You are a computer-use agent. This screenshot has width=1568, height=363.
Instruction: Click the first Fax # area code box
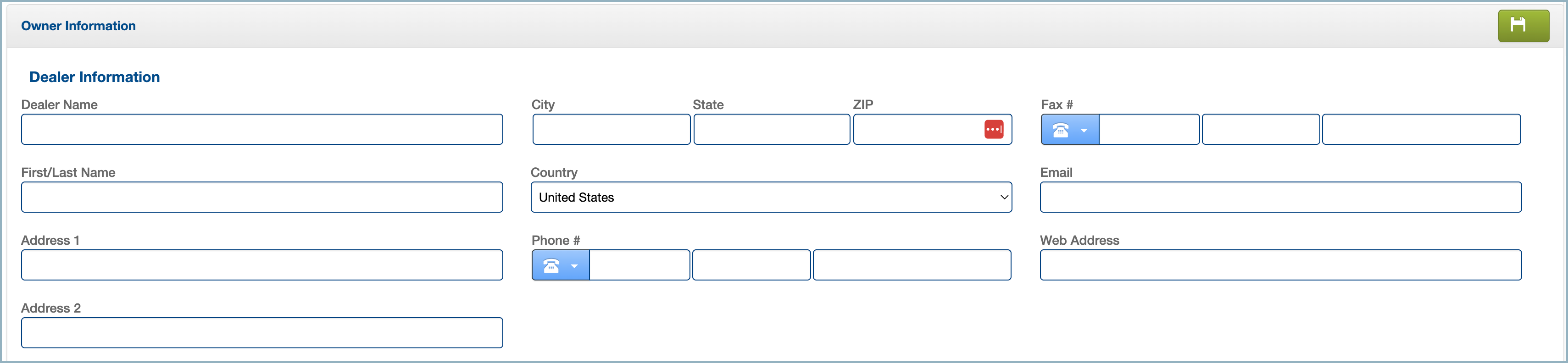coord(1149,130)
